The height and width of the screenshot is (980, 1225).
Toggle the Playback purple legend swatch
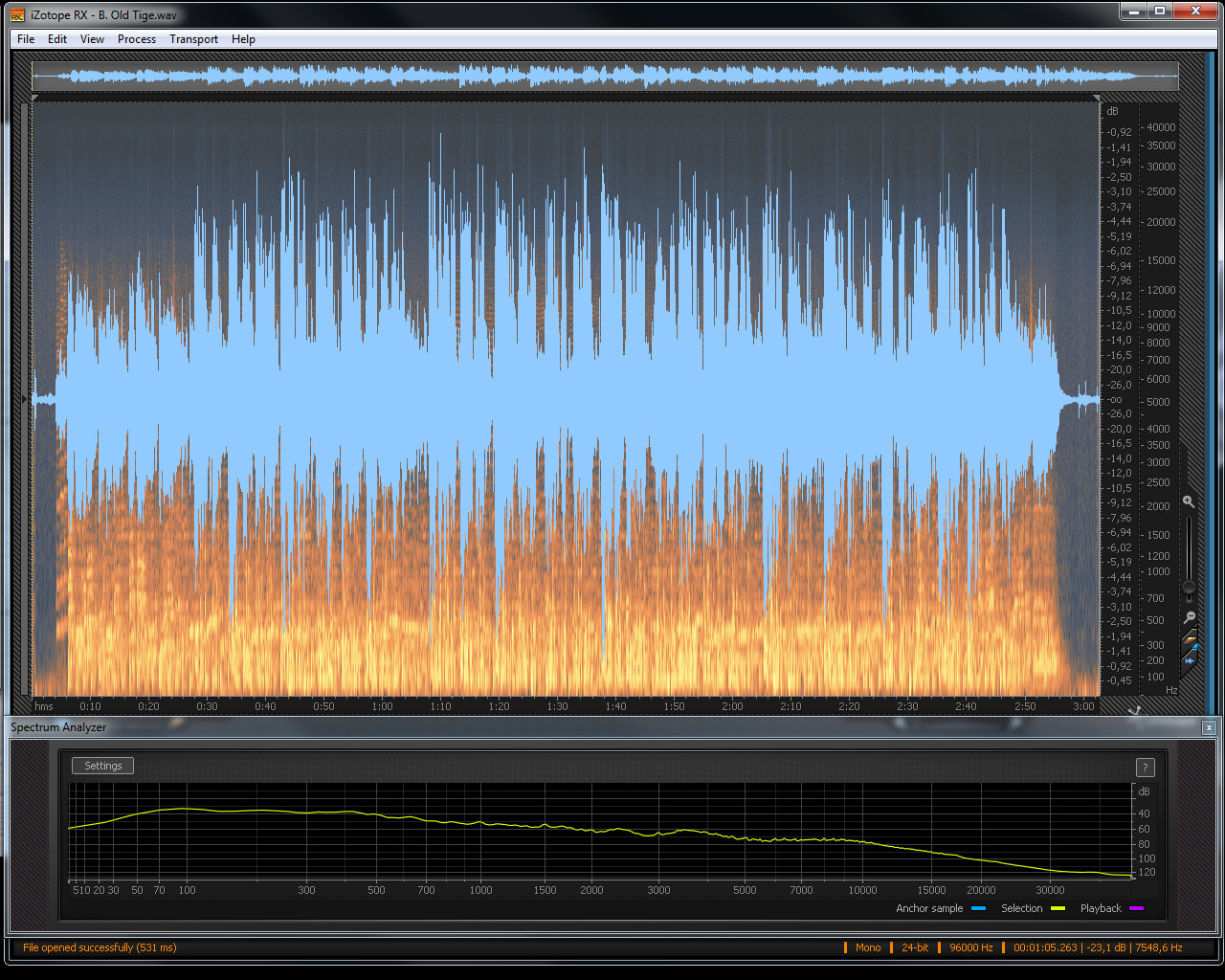tap(1136, 908)
